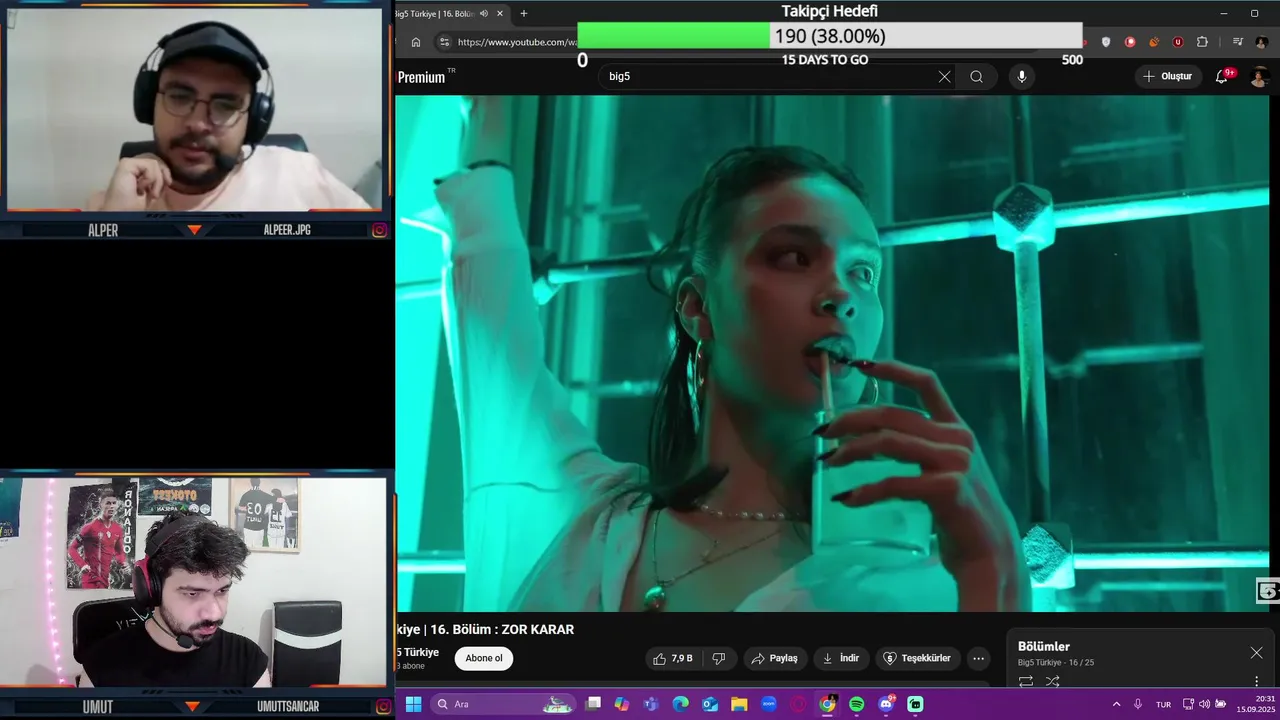
Task: Open Spotify from the taskbar
Action: point(857,704)
